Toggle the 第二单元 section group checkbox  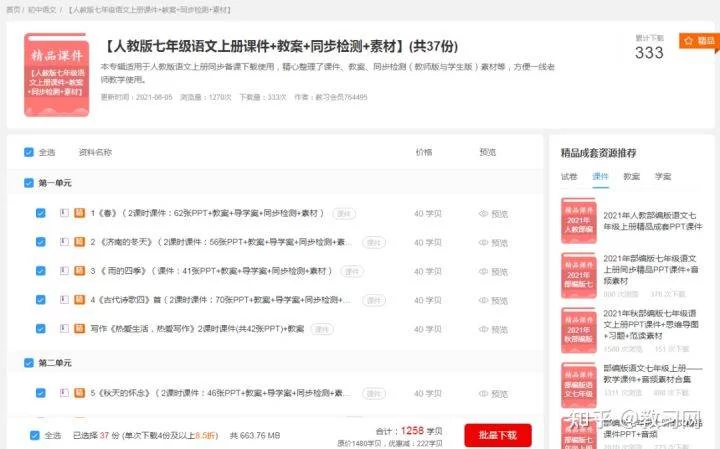coord(28,363)
